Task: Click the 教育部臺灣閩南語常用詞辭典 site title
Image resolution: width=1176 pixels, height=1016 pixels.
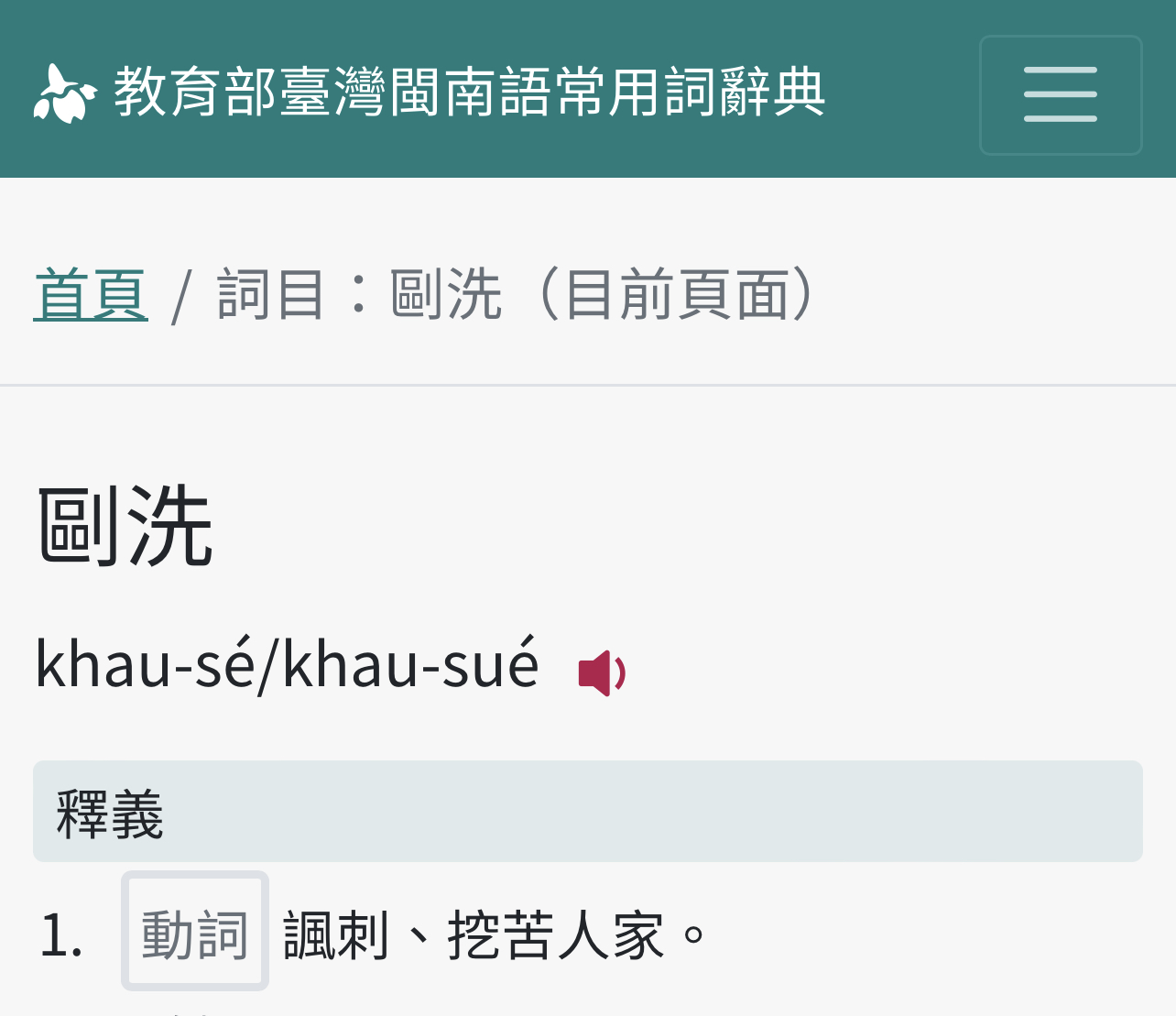Action: click(x=470, y=93)
